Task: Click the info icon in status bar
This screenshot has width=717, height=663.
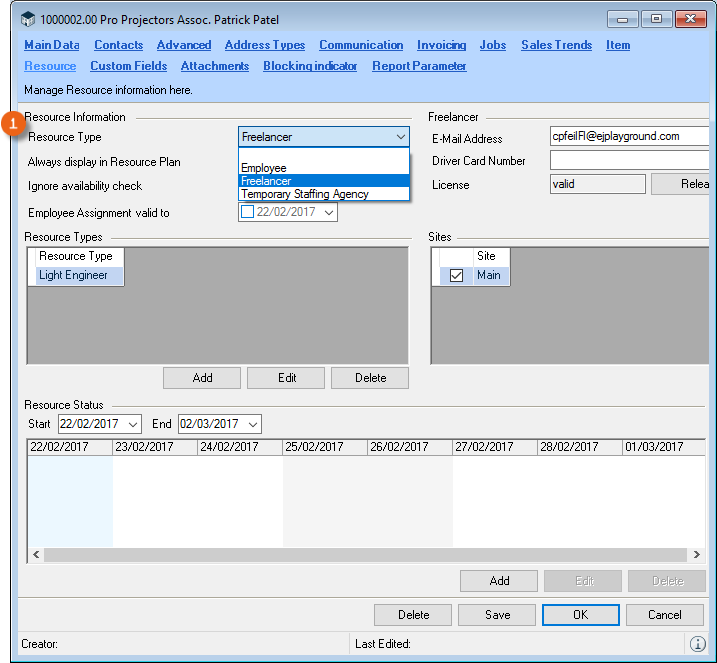Action: click(697, 643)
